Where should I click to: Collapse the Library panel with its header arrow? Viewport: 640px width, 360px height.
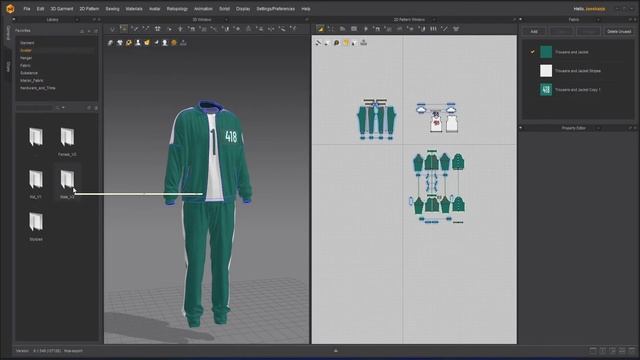[x=13, y=19]
